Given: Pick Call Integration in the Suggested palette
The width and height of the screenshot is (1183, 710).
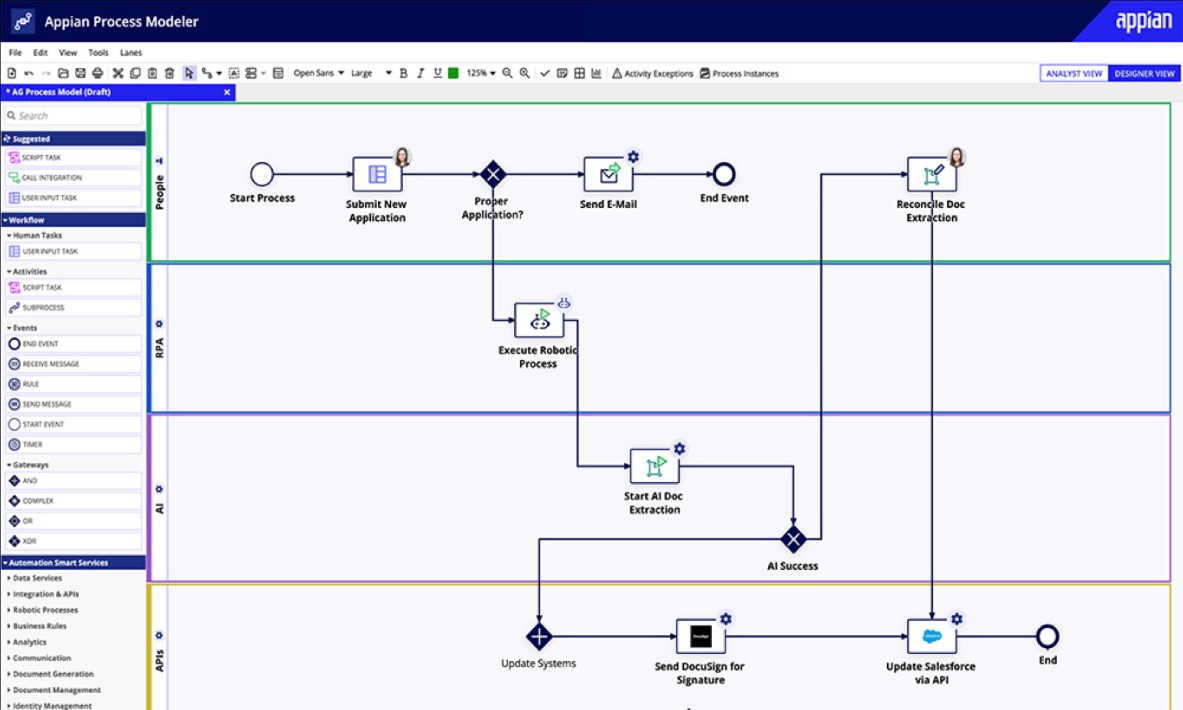Looking at the screenshot, I should coord(73,177).
